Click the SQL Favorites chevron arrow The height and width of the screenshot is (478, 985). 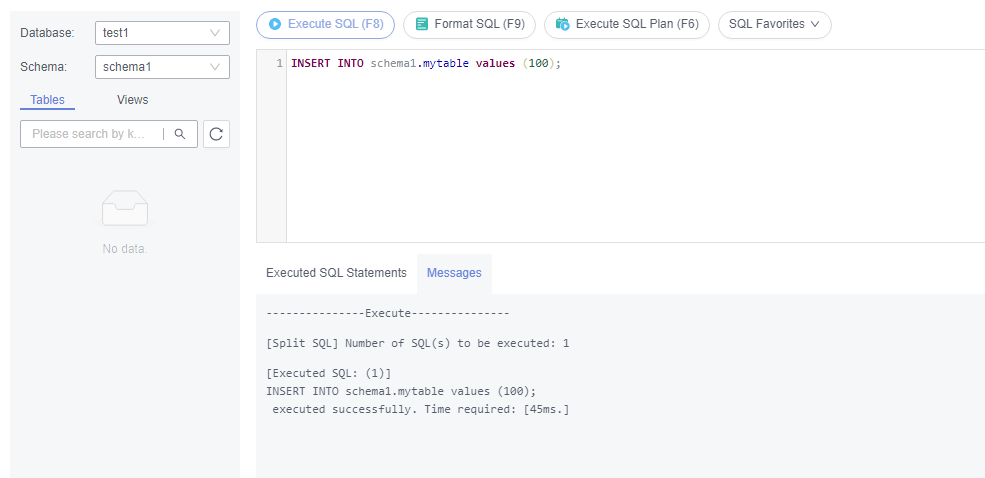pos(815,24)
